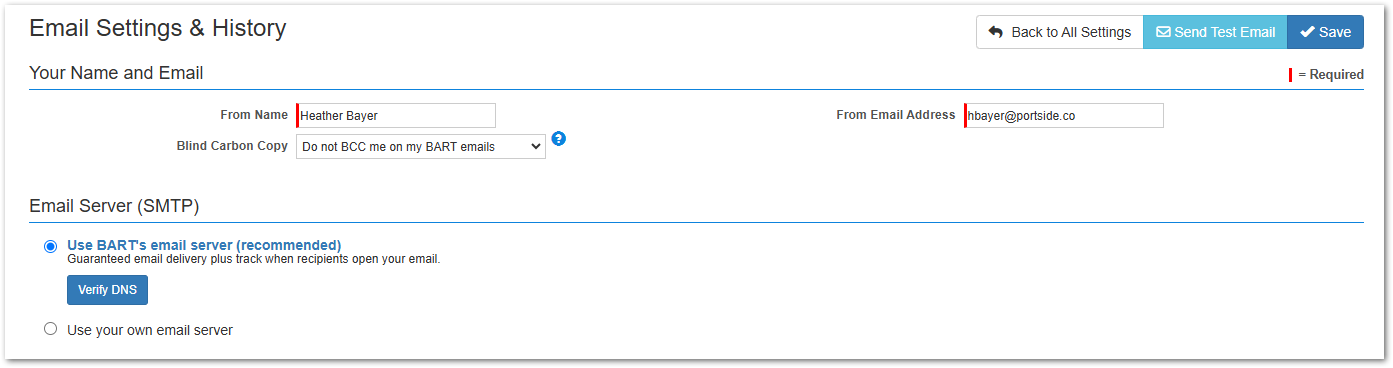
Task: Click the Use your own email server label
Action: [x=150, y=330]
